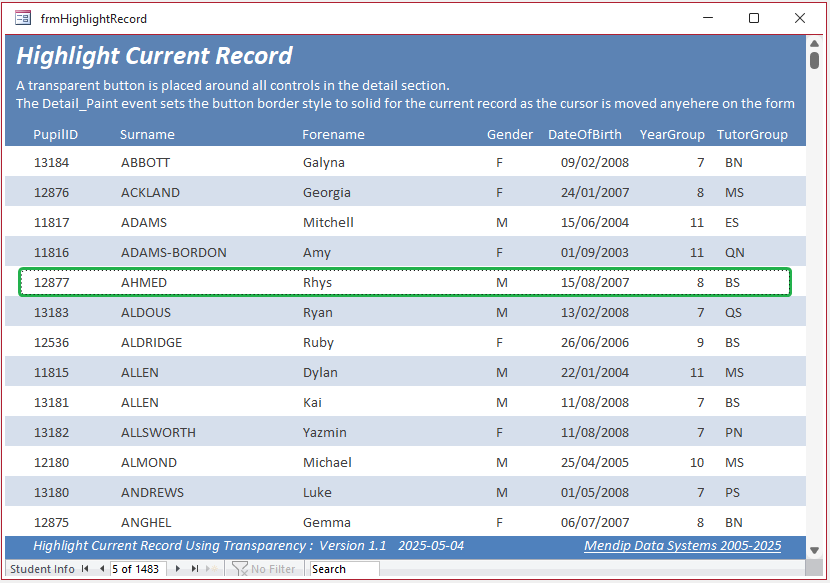The image size is (830, 583).
Task: Select pupil ID 12876 cell
Action: point(51,193)
